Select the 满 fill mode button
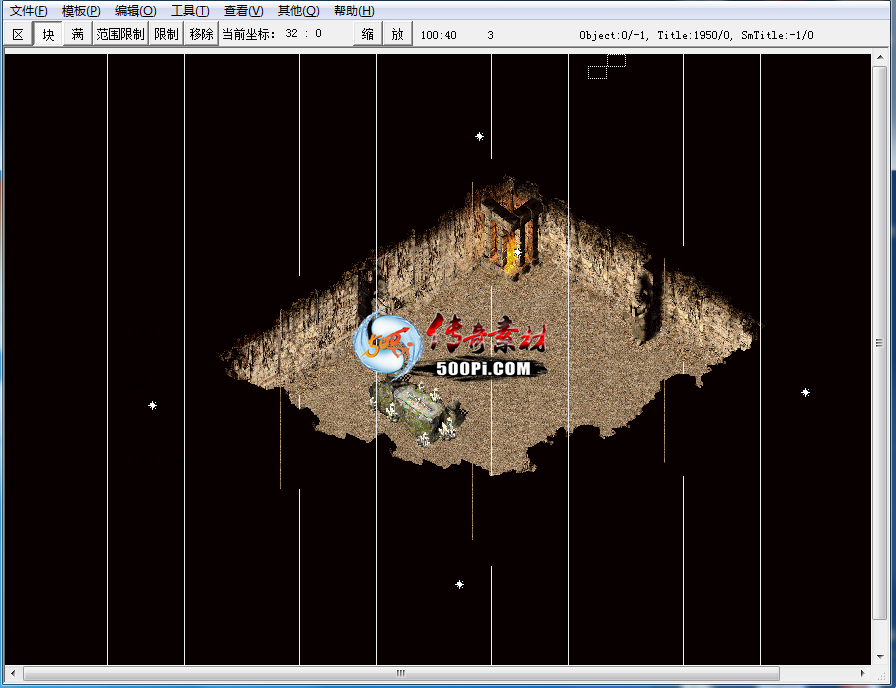 [78, 34]
